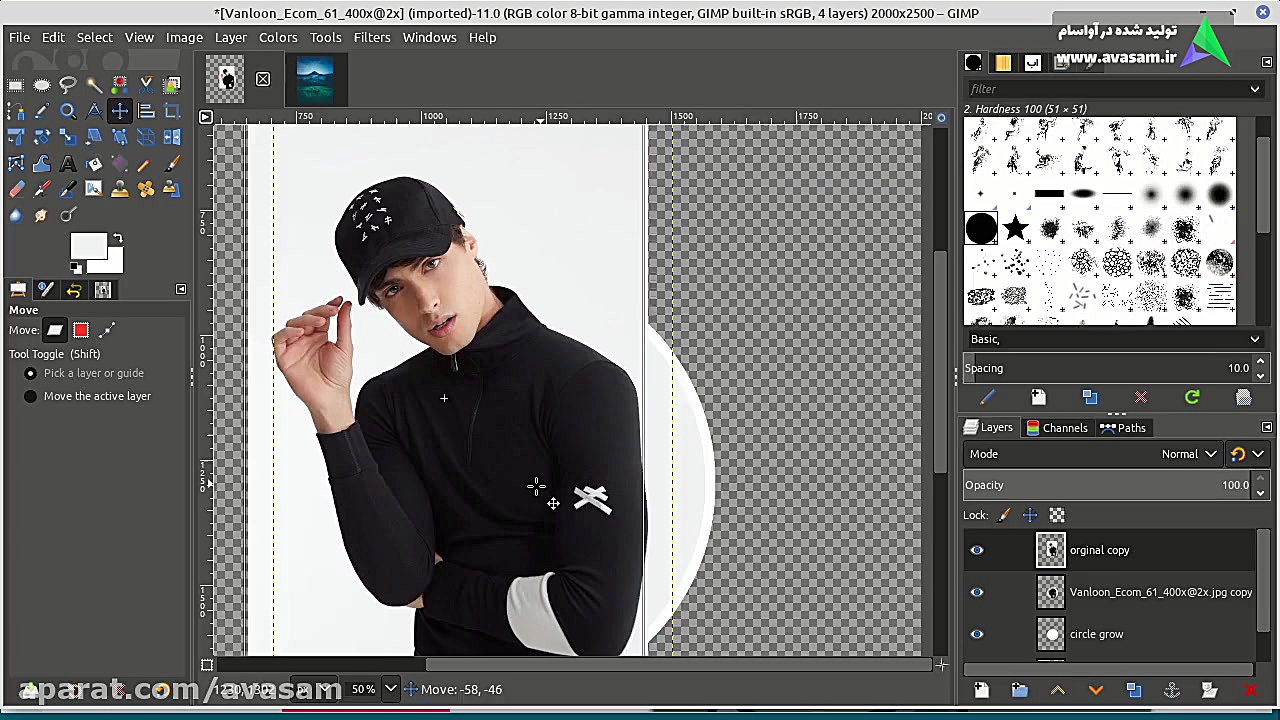The height and width of the screenshot is (720, 1280).
Task: Raise layer with the up arrow icon
Action: pos(1057,690)
